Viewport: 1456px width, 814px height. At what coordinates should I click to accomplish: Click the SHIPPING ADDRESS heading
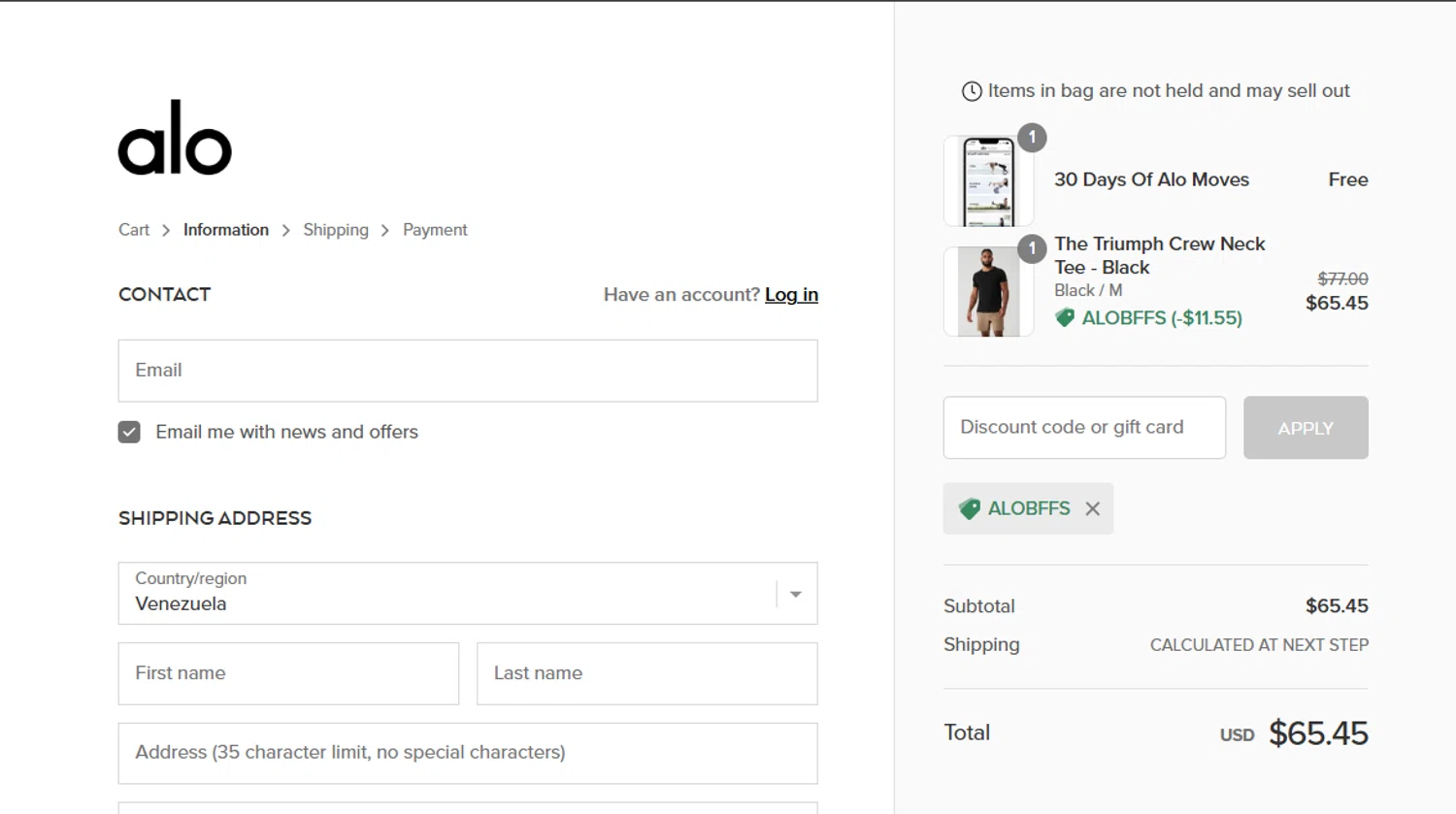point(215,518)
